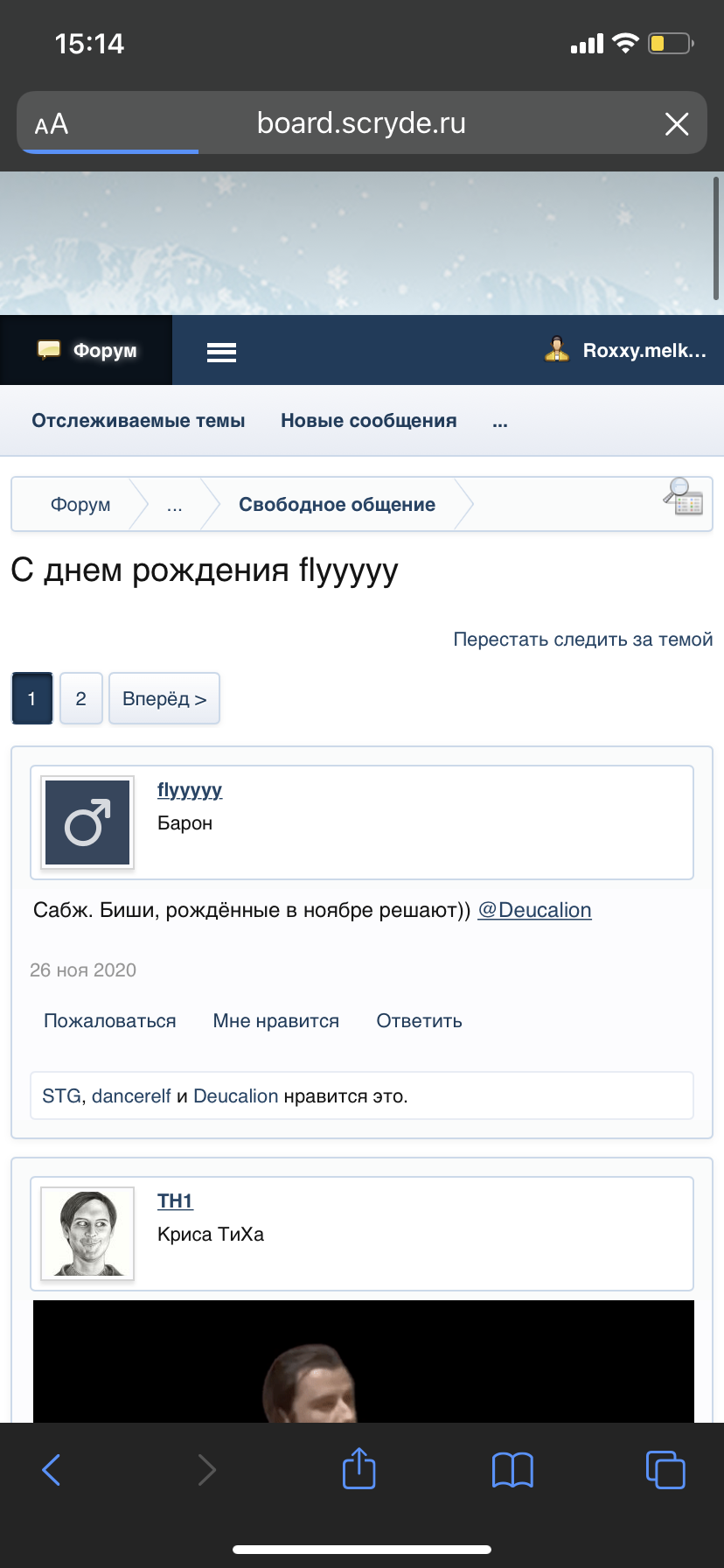Open the @Deucalion mention link
724x1568 pixels.
(x=534, y=910)
